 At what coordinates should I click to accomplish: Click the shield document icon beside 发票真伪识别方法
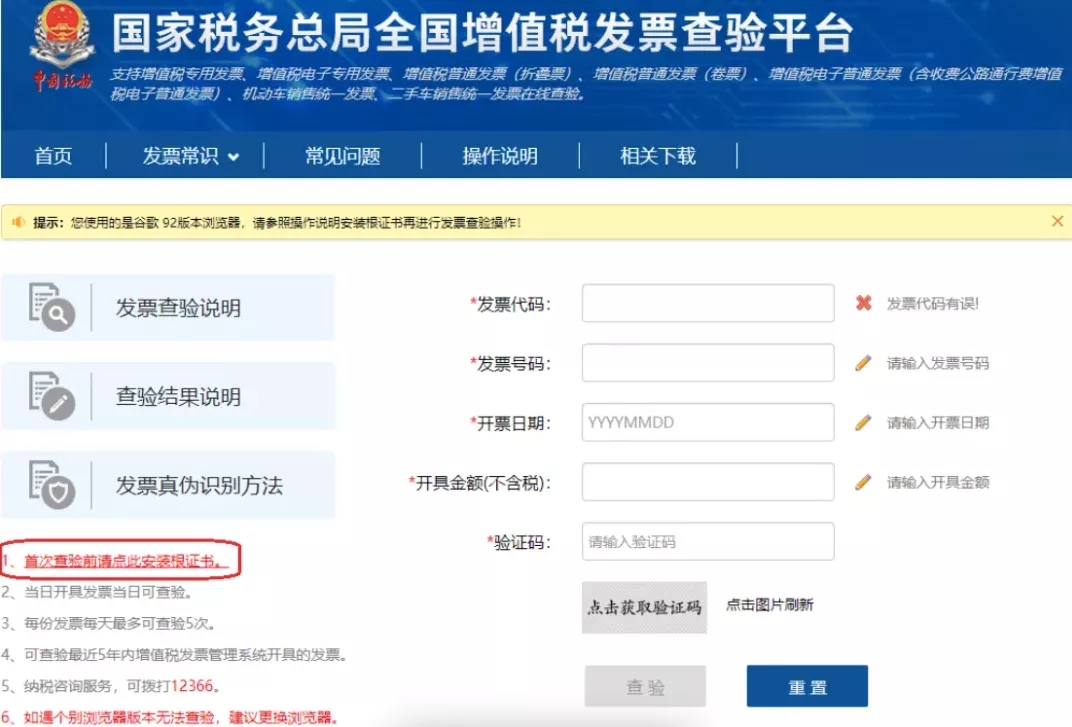click(52, 484)
